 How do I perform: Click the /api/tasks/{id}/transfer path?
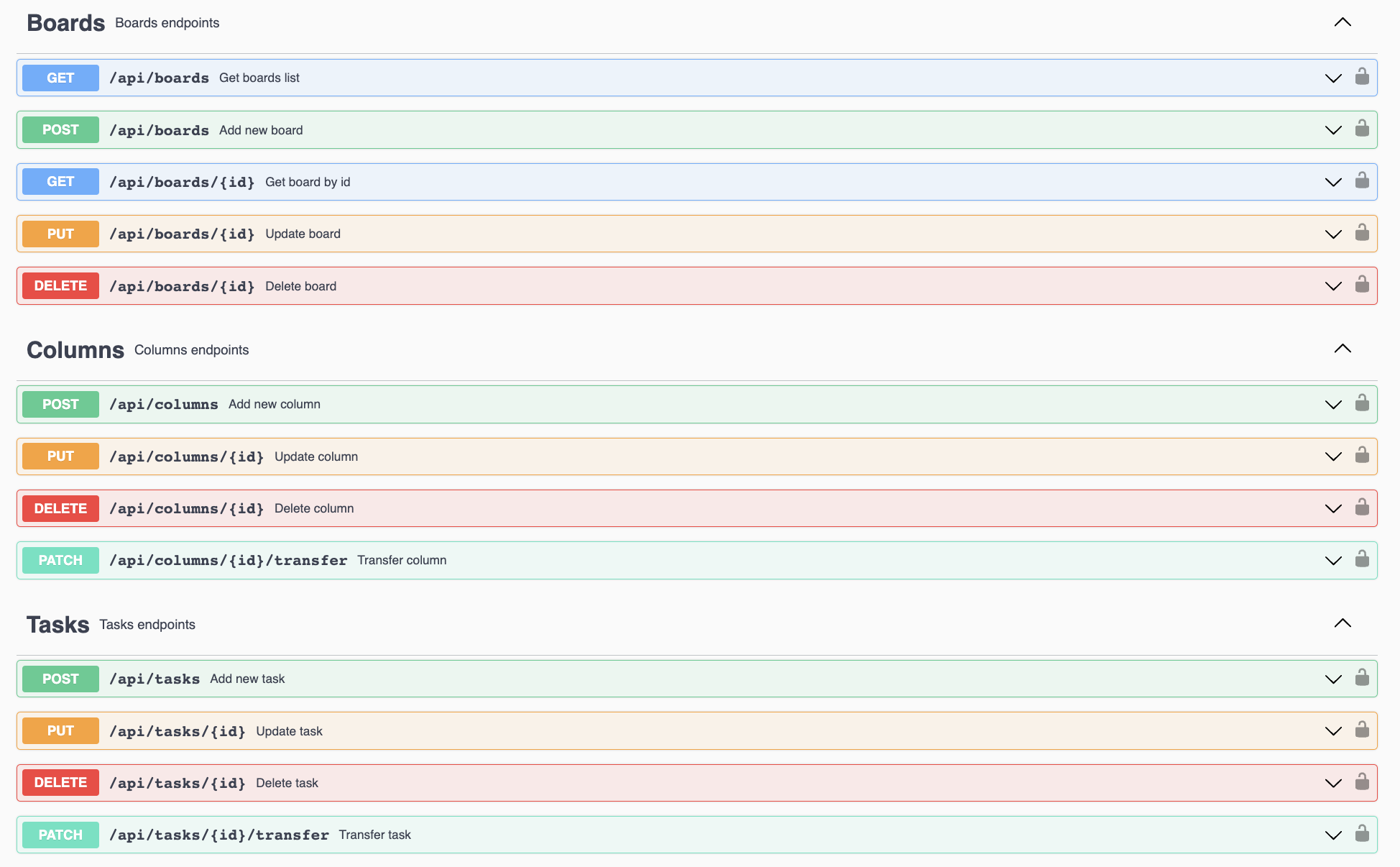tap(219, 835)
